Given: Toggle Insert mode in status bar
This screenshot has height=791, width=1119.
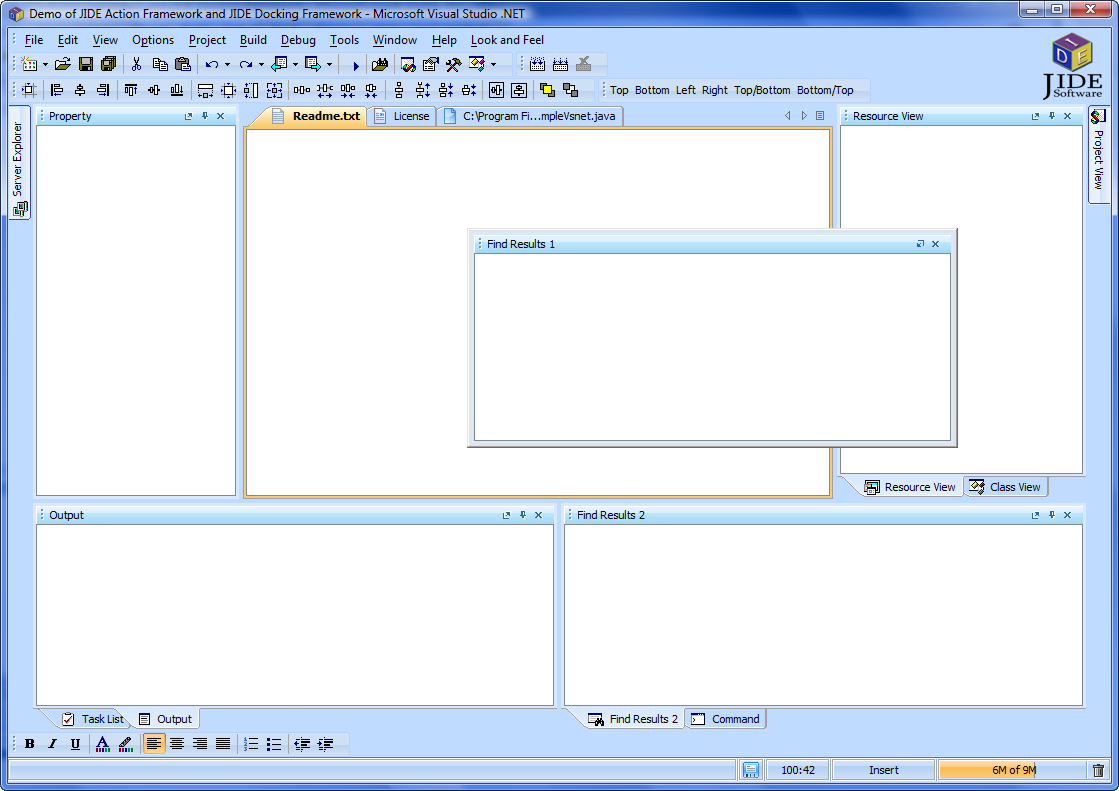Looking at the screenshot, I should tap(883, 770).
